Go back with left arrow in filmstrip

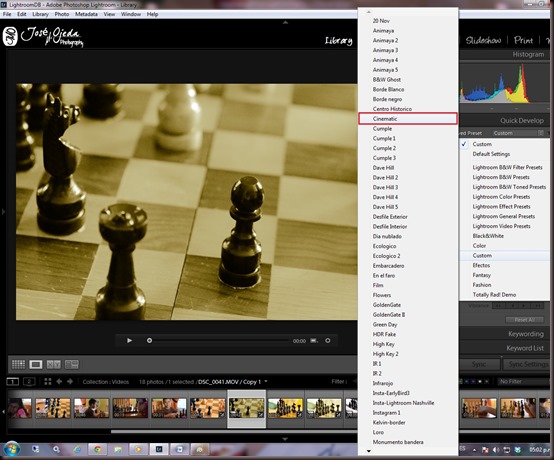(59, 382)
